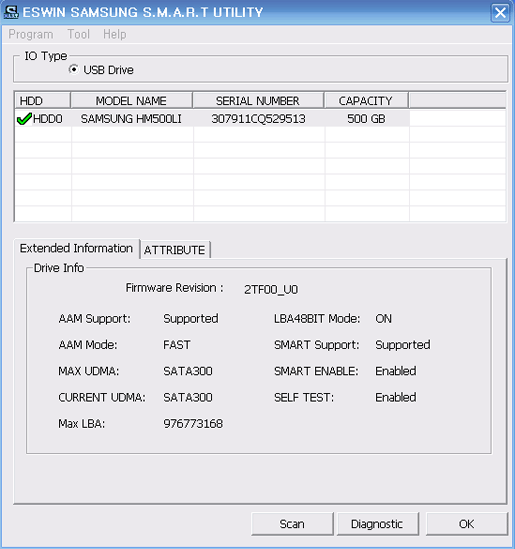
Task: Click the 500 GB capacity cell
Action: (366, 119)
